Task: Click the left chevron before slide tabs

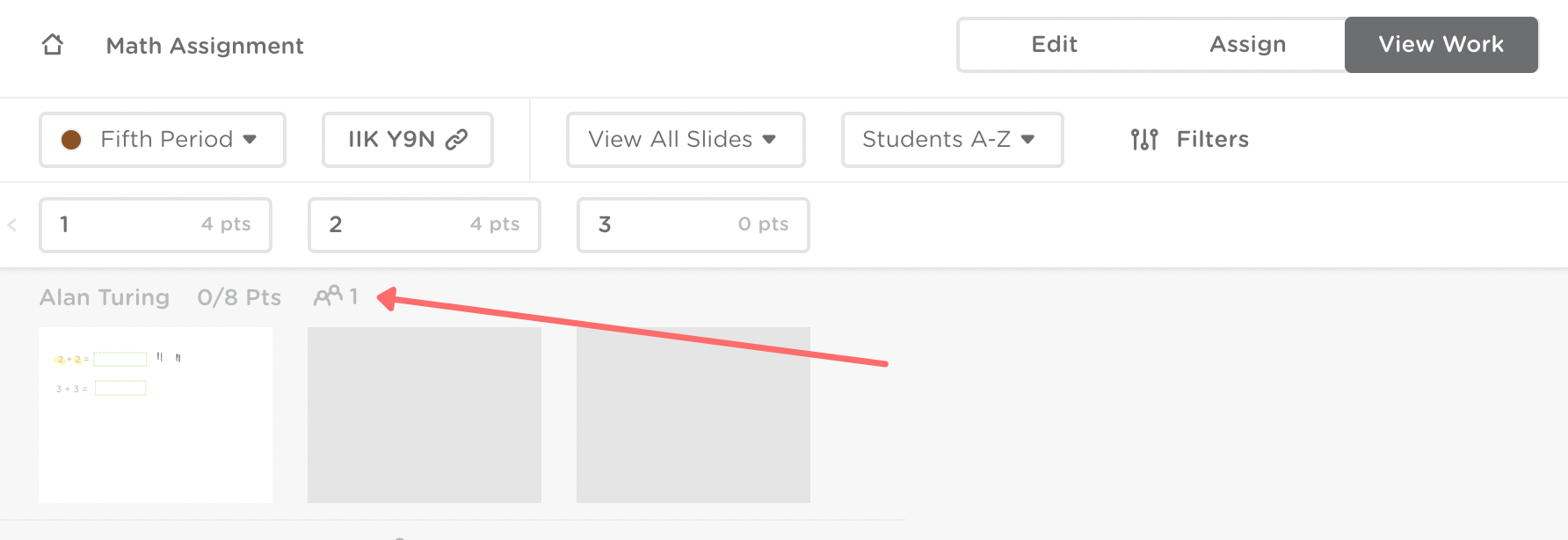Action: 12,225
